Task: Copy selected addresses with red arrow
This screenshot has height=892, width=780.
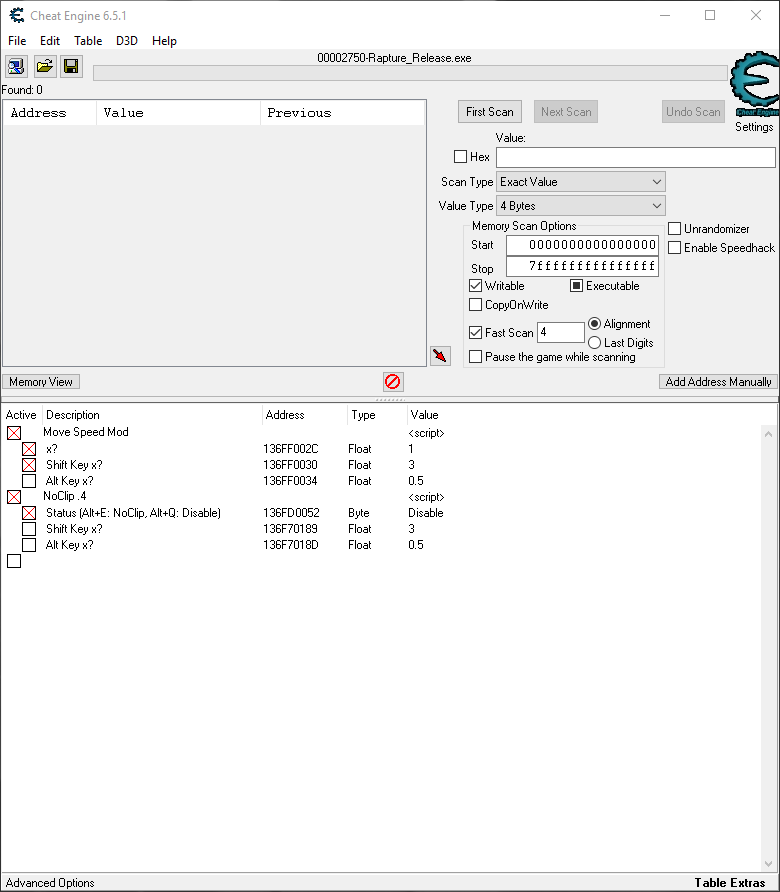Action: point(440,356)
